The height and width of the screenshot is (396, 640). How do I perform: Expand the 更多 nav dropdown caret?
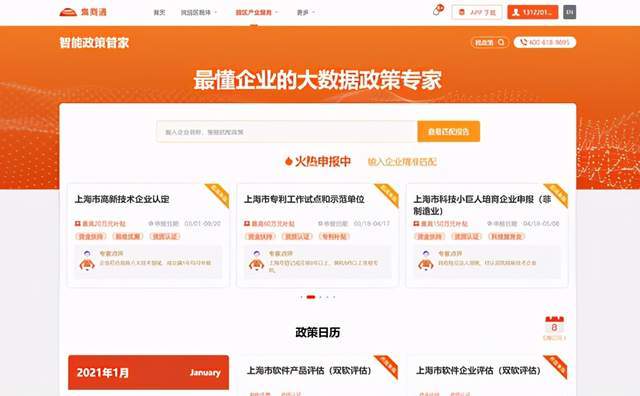click(313, 13)
